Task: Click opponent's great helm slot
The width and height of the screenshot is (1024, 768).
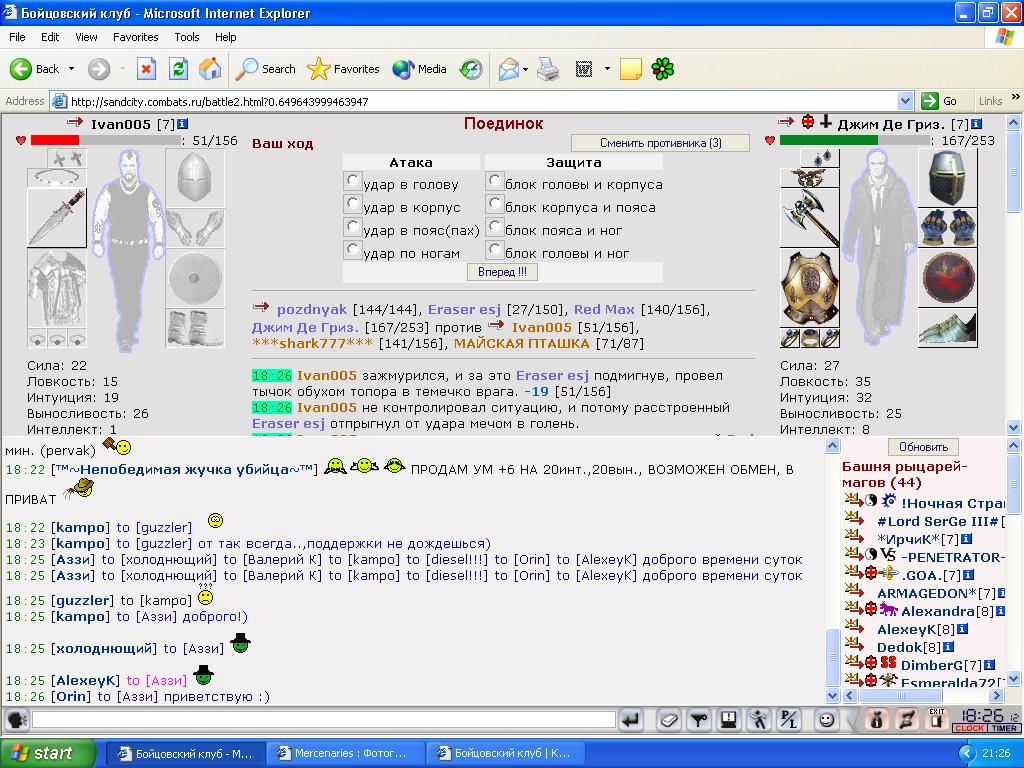Action: click(x=948, y=178)
